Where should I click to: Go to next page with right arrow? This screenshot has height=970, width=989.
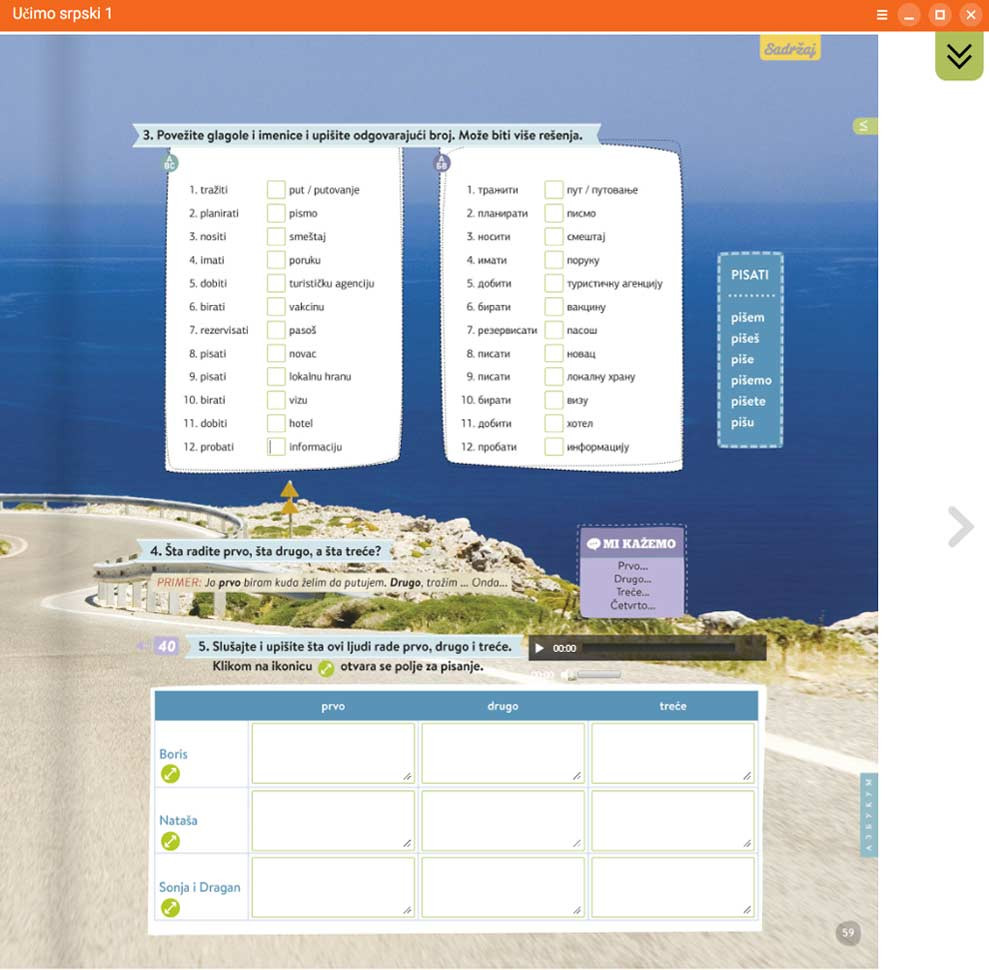960,527
